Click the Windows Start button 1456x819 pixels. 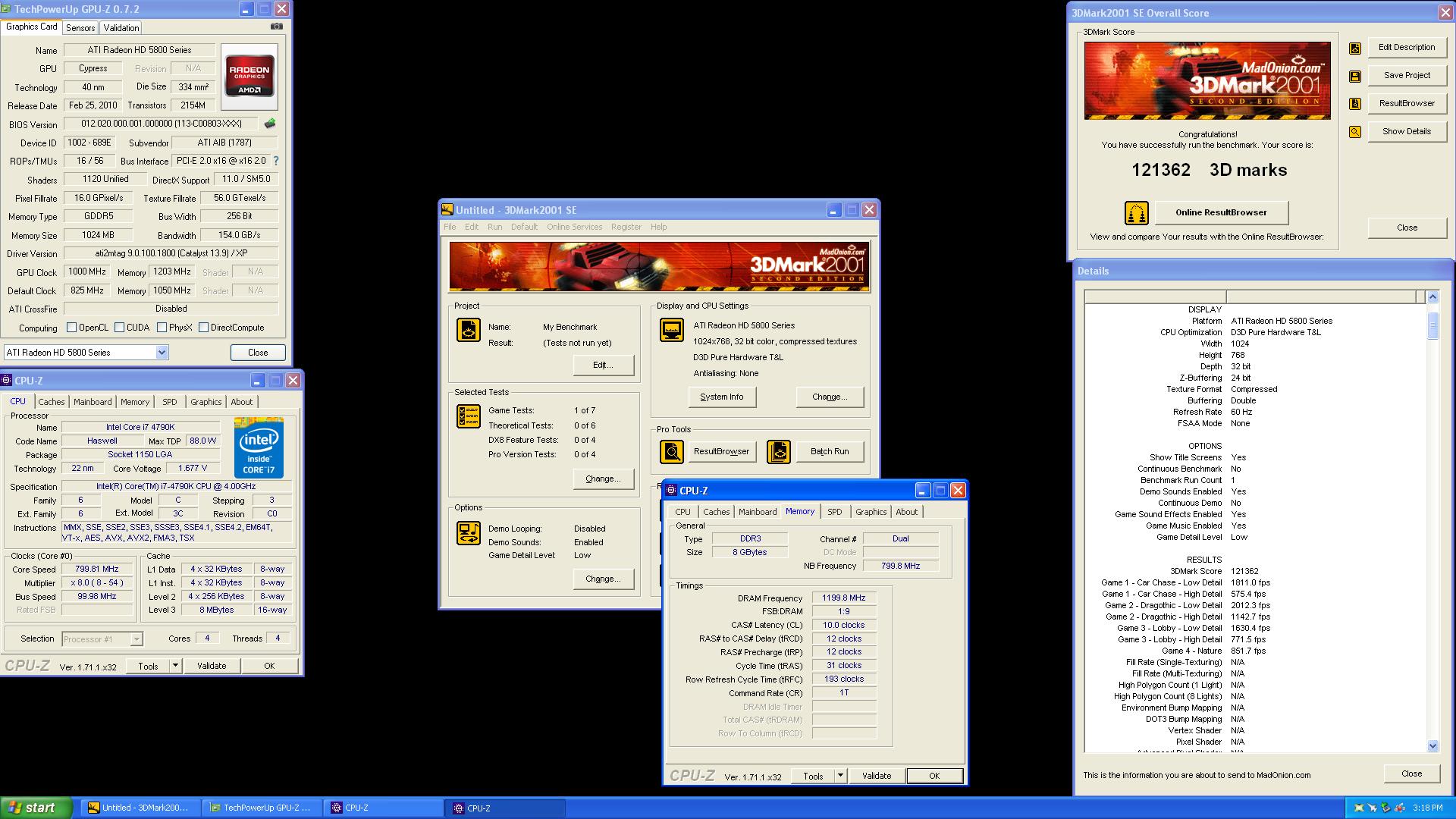[x=36, y=808]
